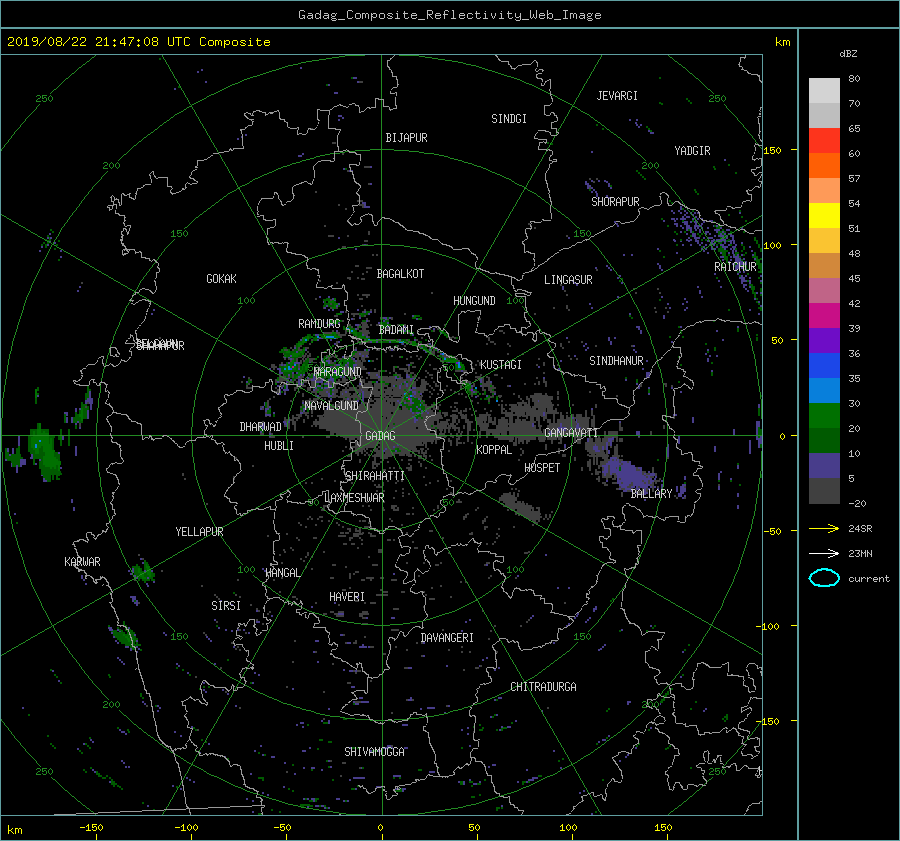
Task: Click the cyan current-position ellipse icon
Action: (824, 578)
